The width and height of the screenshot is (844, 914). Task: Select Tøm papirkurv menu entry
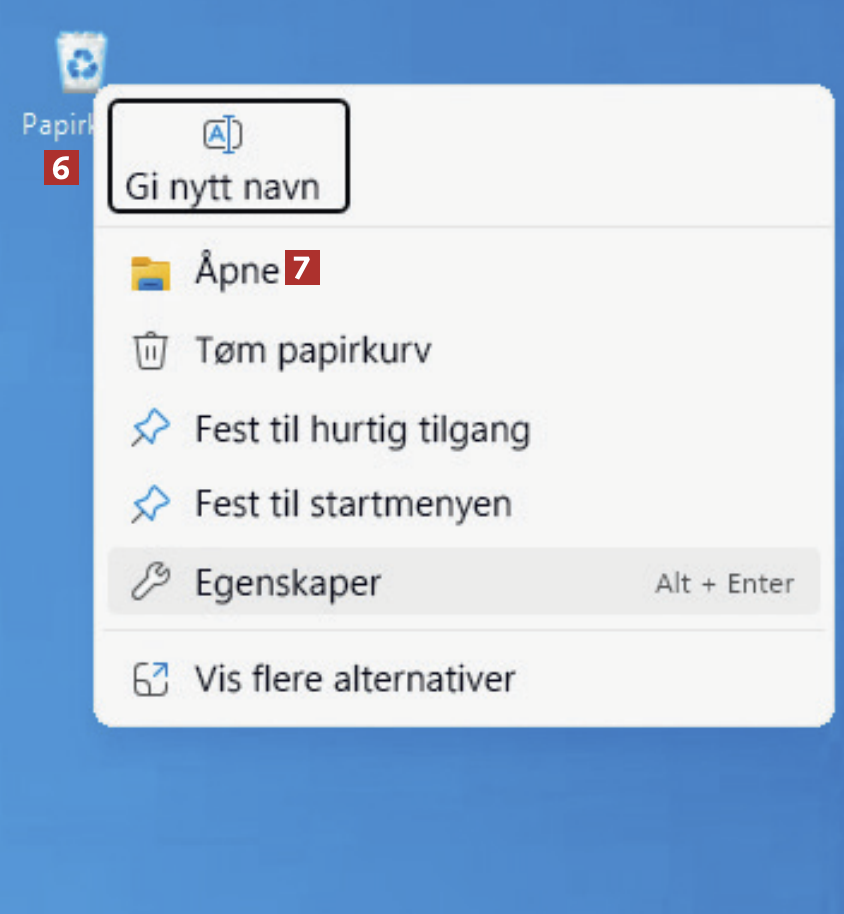(x=464, y=350)
